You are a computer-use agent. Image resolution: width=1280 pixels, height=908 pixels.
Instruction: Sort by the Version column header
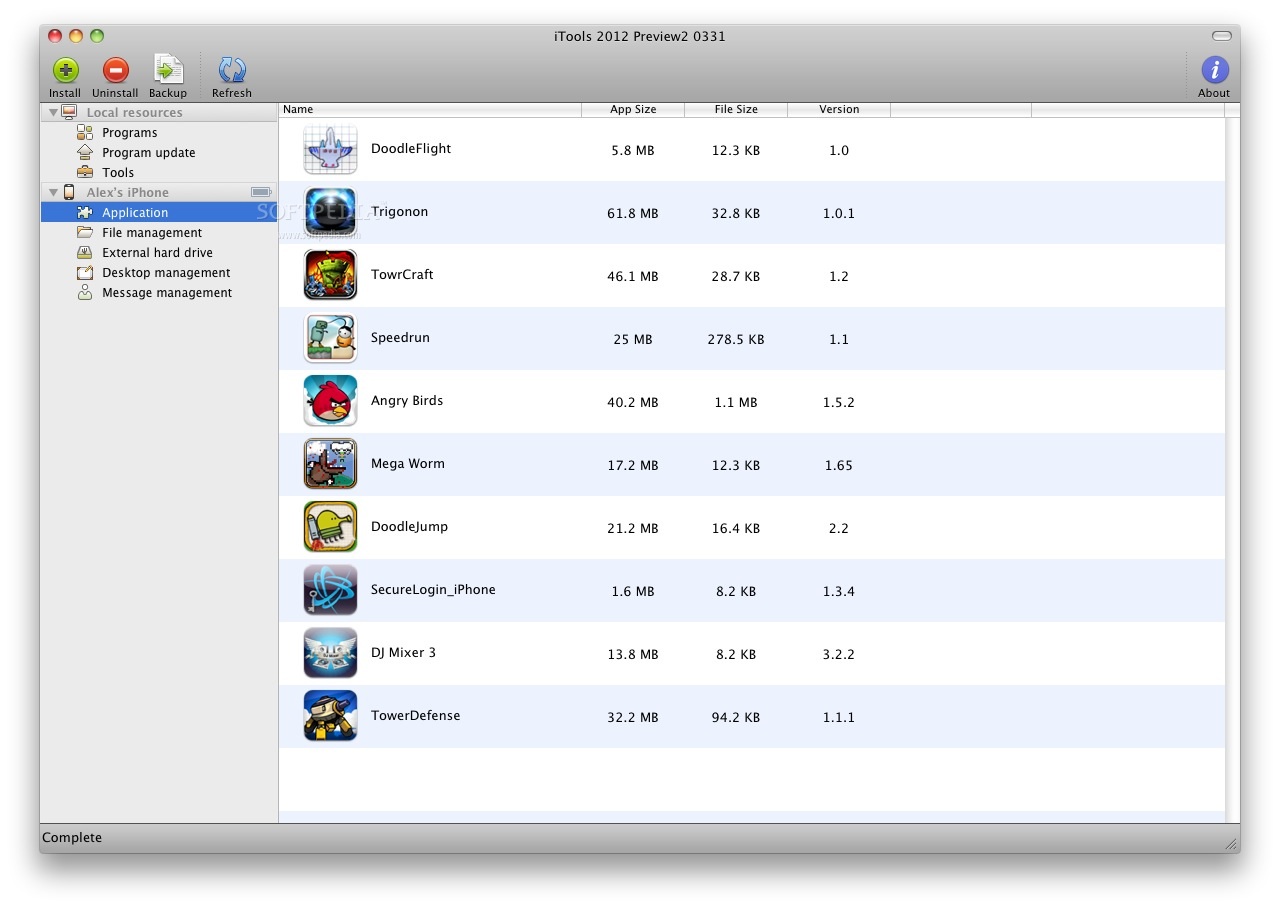[839, 109]
